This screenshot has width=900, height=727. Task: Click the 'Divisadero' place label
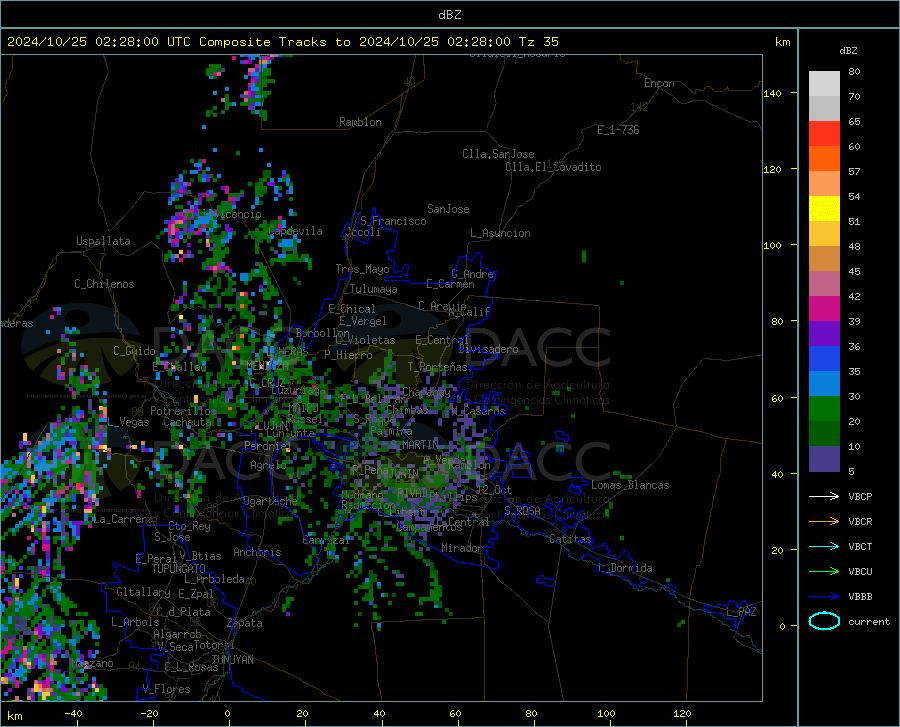[x=488, y=349]
